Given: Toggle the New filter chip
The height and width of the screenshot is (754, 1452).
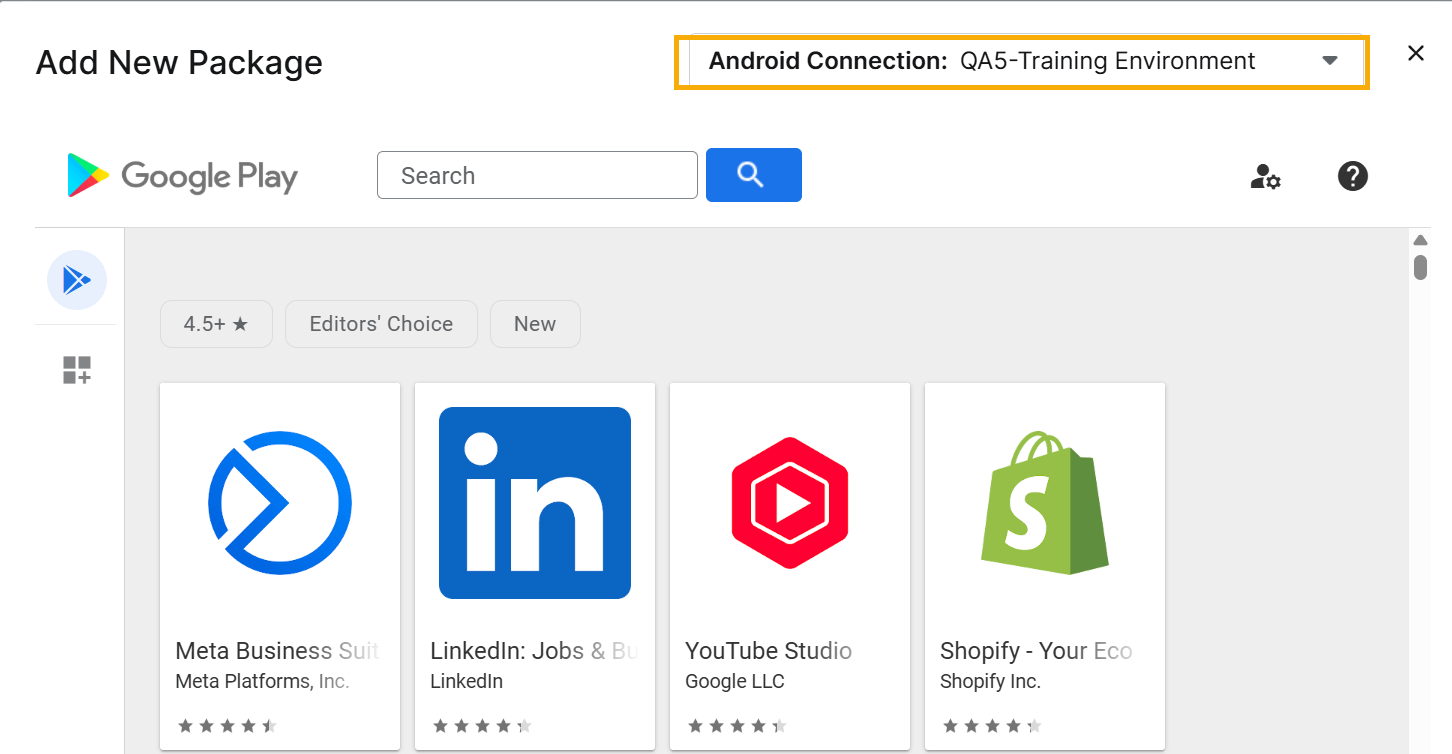Looking at the screenshot, I should pyautogui.click(x=535, y=324).
